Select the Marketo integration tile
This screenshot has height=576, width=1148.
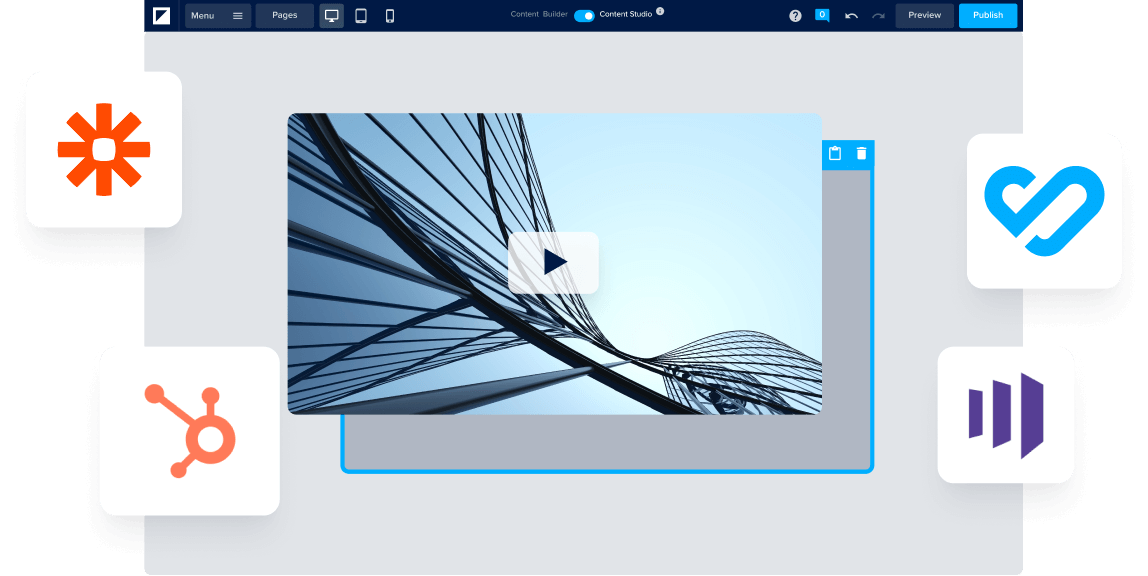coord(1005,414)
